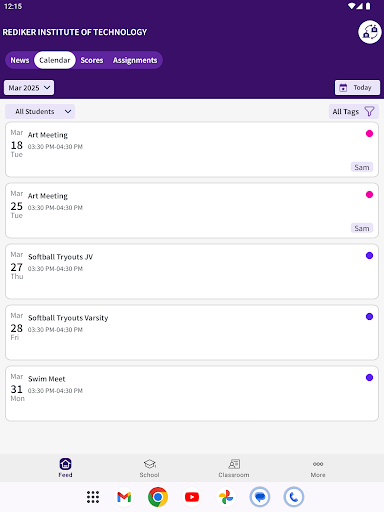Click the pink dot on March 25 Art Meeting

coord(369,195)
